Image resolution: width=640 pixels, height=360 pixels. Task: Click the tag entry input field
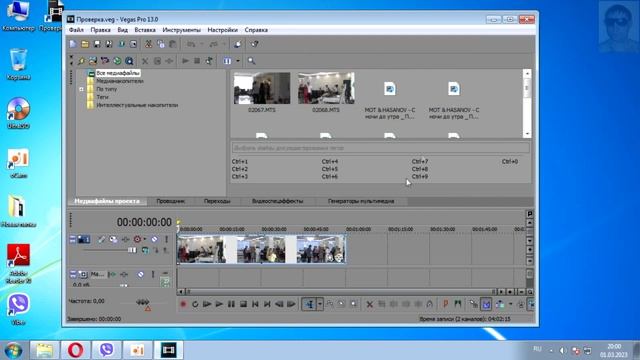pos(381,148)
